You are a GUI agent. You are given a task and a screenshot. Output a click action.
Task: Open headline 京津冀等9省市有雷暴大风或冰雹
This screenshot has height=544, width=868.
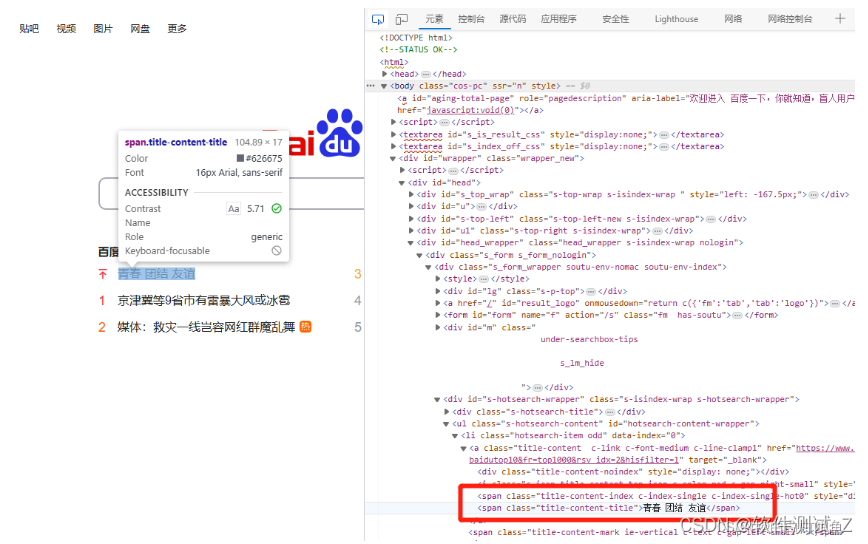click(204, 301)
